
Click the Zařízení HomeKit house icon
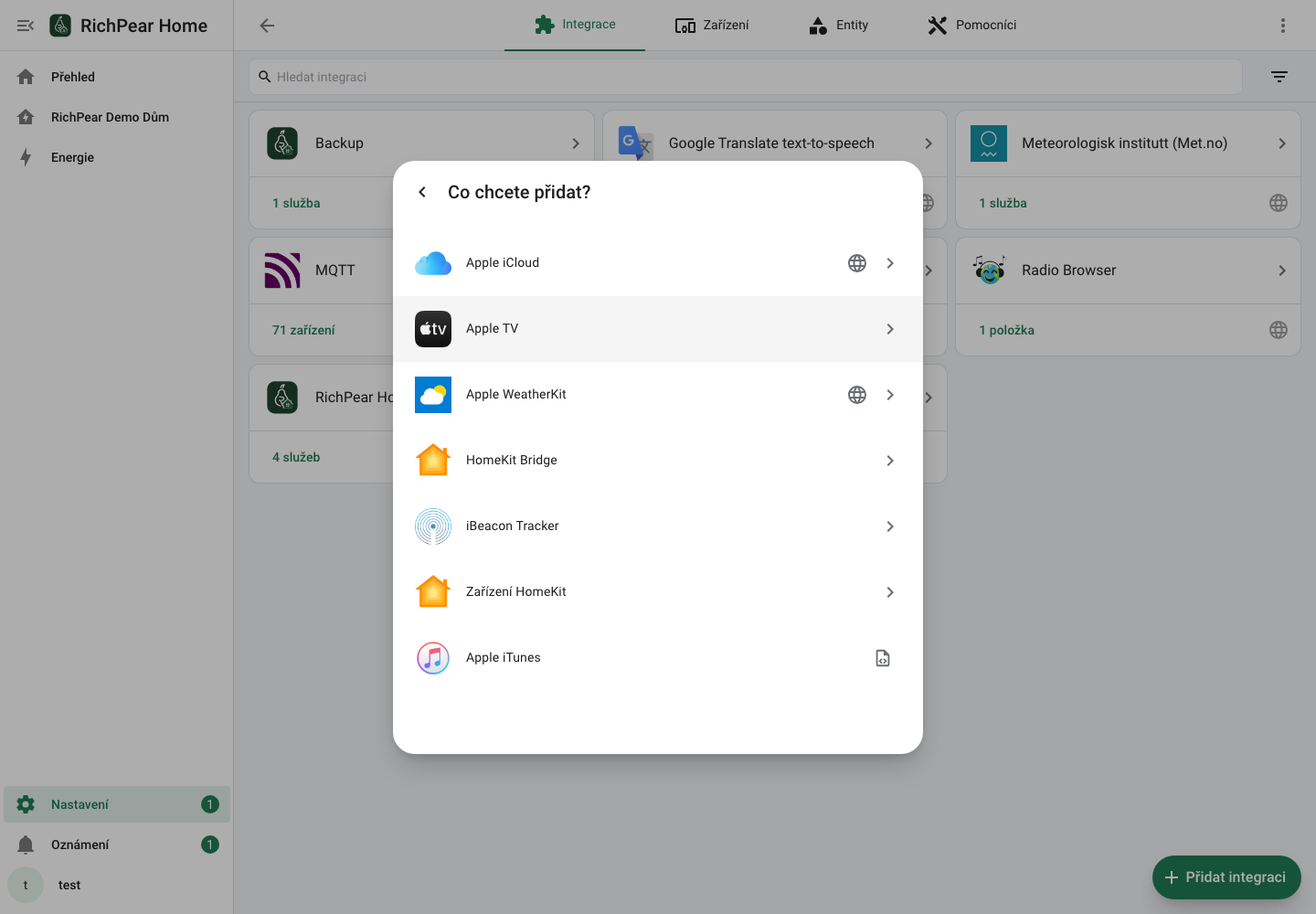[433, 592]
